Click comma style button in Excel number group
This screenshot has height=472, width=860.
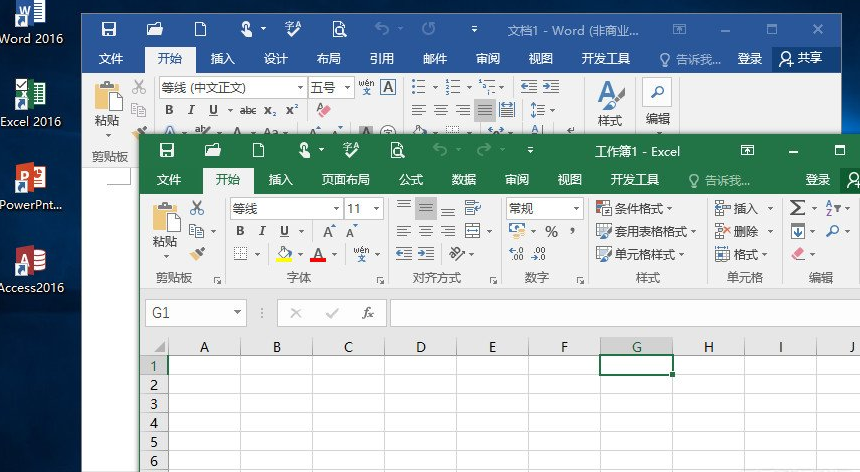pos(573,231)
